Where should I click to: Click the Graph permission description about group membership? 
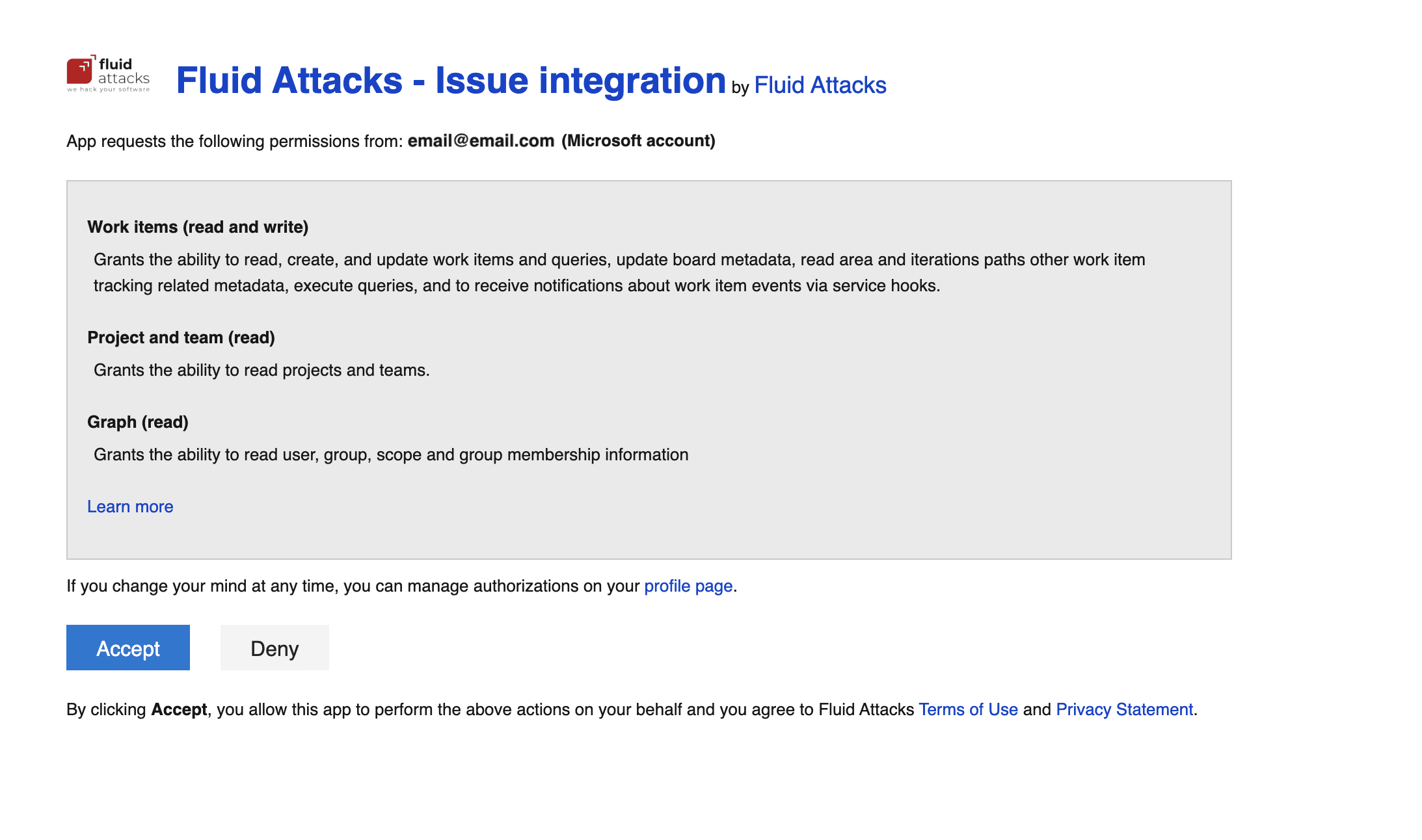pyautogui.click(x=391, y=454)
